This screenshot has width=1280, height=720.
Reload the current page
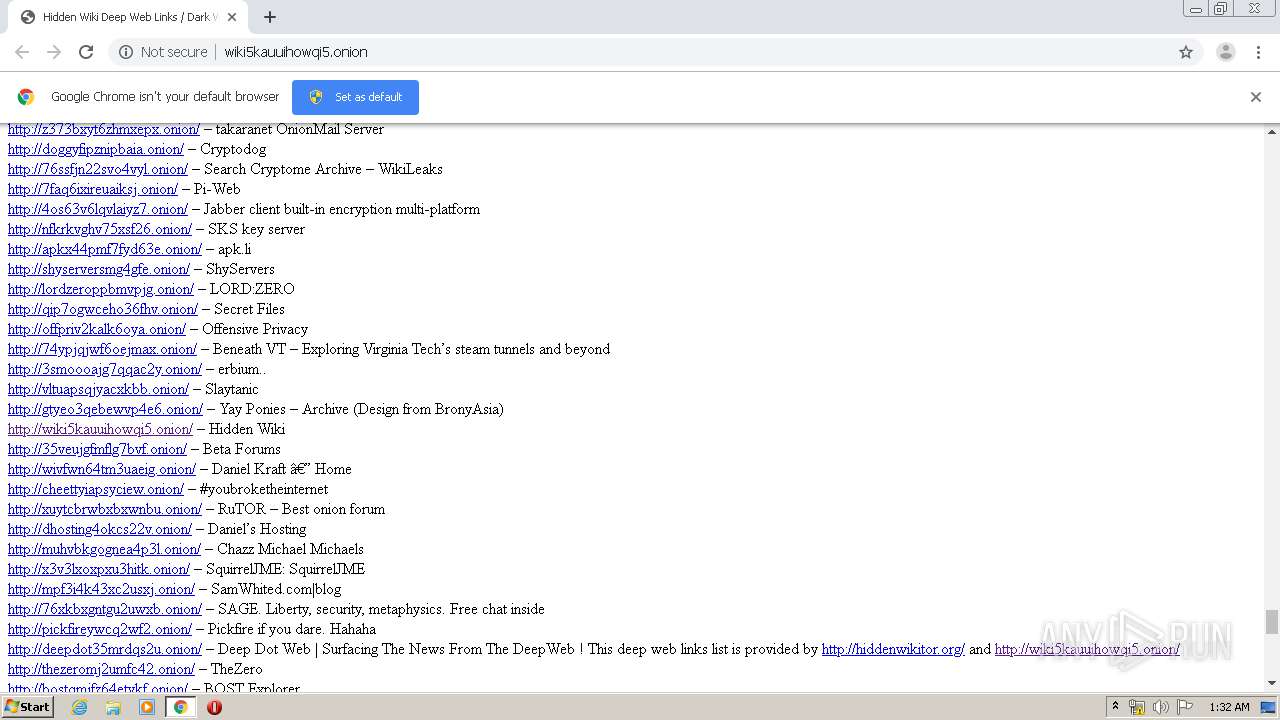(86, 52)
